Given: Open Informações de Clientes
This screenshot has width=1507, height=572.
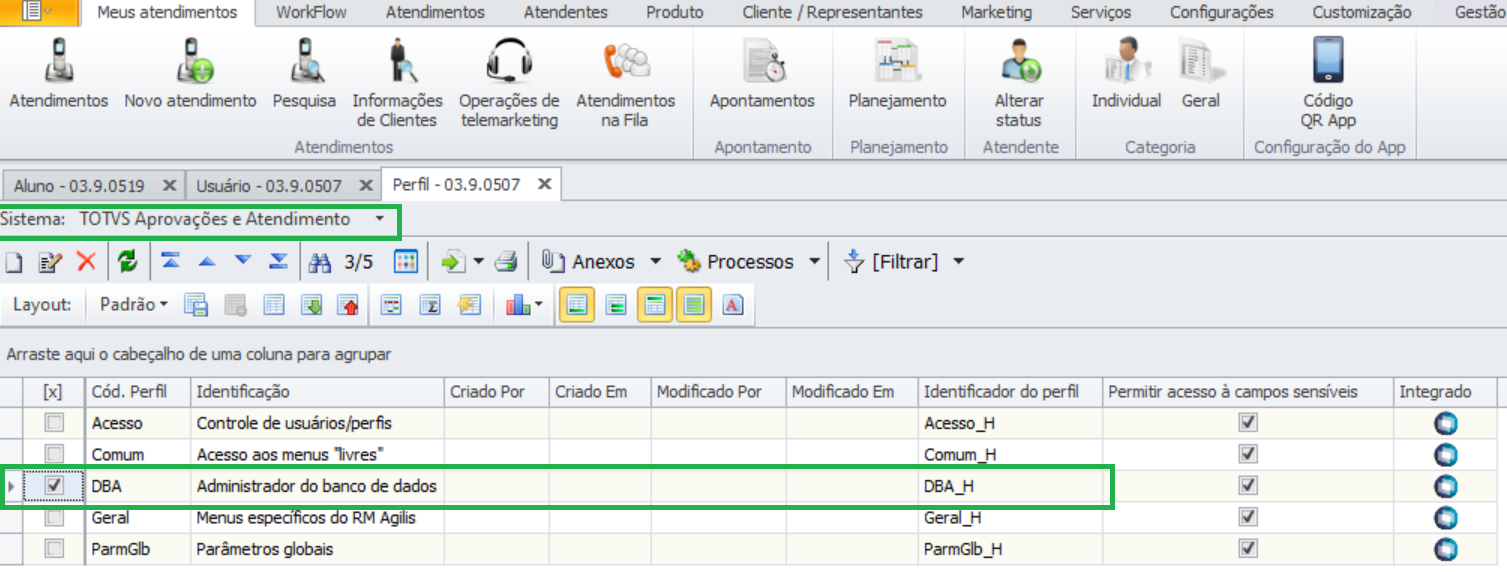Looking at the screenshot, I should click(x=397, y=84).
